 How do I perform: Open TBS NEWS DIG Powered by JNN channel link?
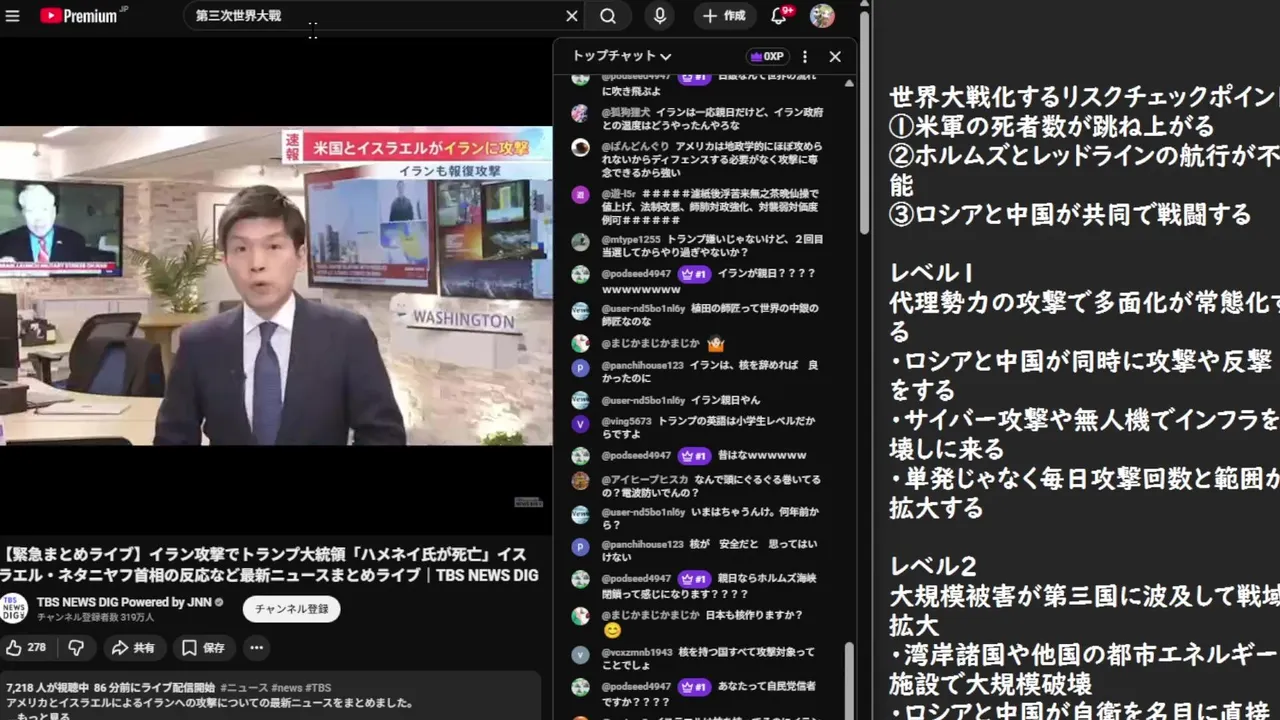click(124, 602)
